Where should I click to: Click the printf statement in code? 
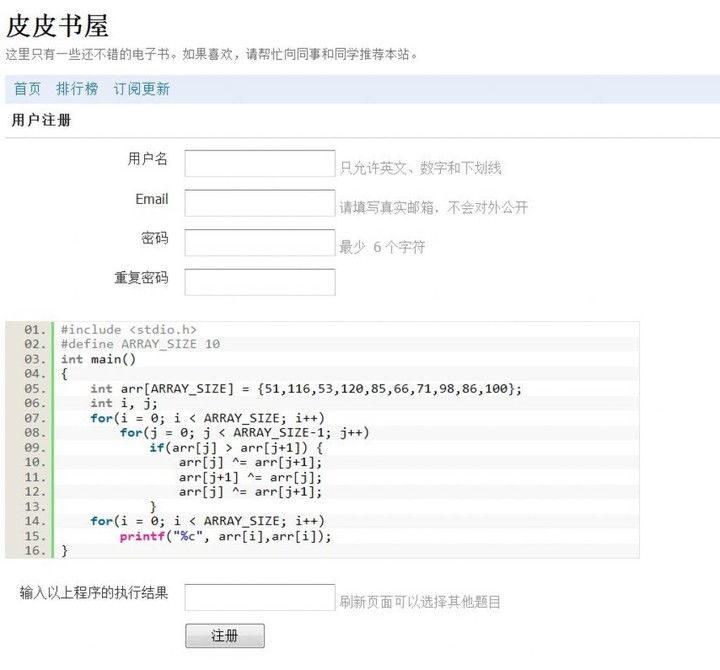(225, 536)
